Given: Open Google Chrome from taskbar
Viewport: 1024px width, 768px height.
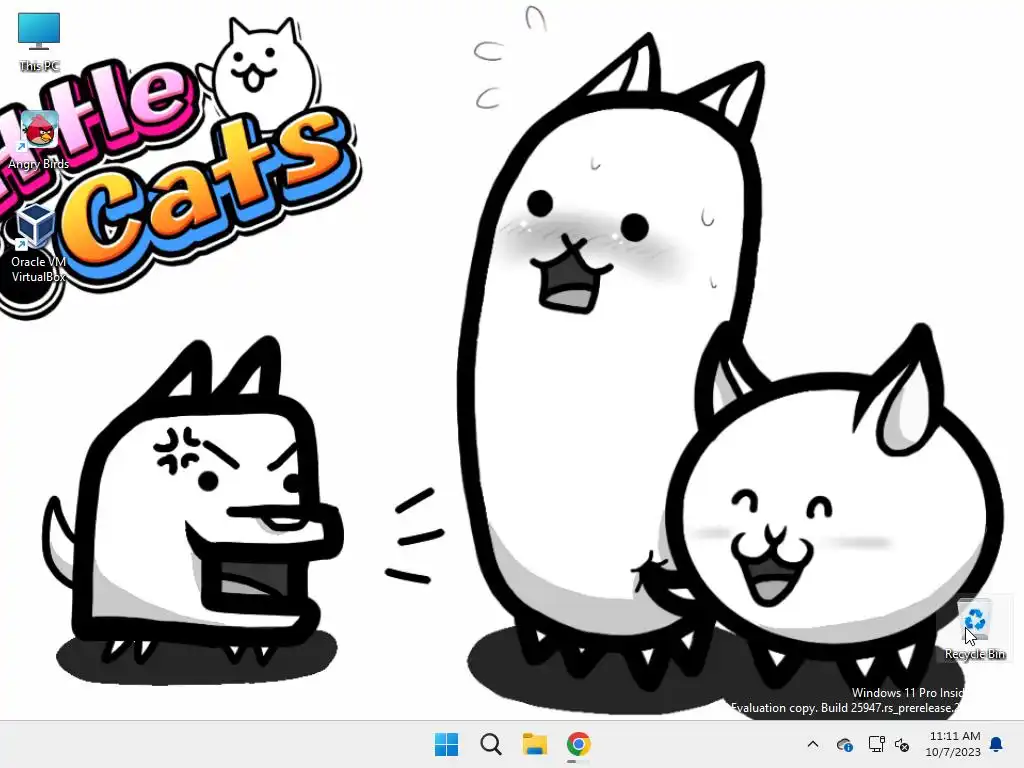Looking at the screenshot, I should pyautogui.click(x=579, y=744).
